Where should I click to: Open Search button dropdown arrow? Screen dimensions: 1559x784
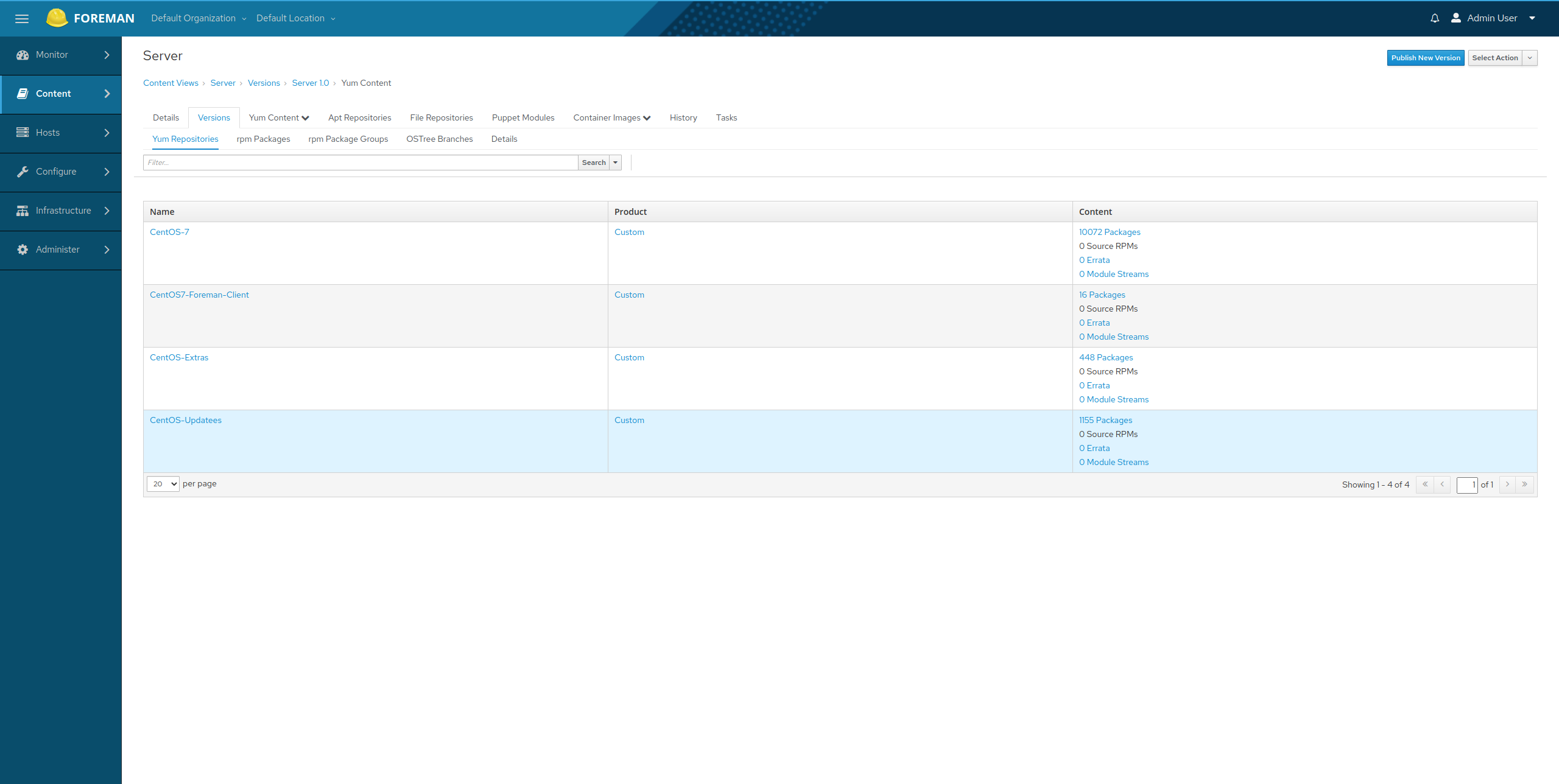coord(616,163)
